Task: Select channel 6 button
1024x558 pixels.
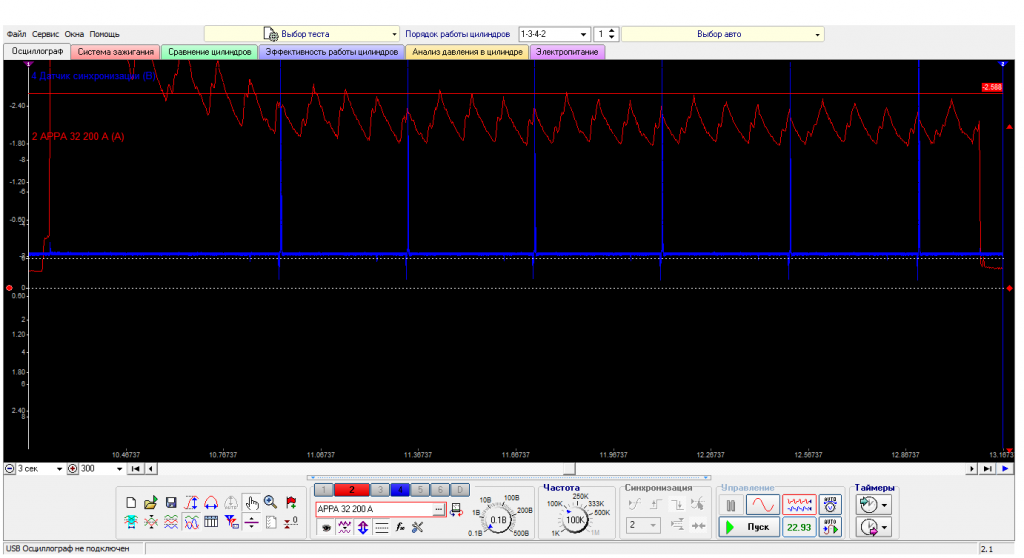Action: 440,490
